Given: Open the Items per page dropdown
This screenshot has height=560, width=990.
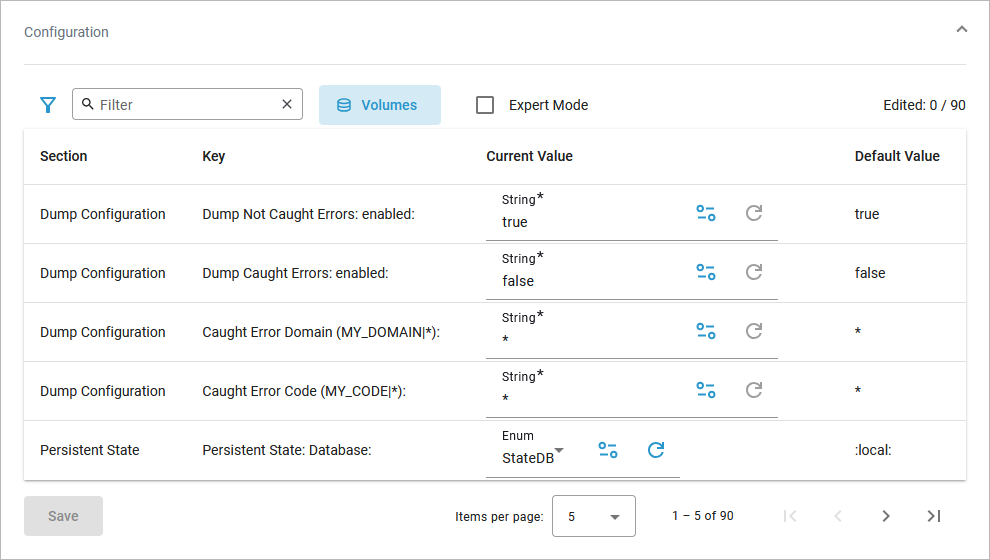Looking at the screenshot, I should [593, 516].
